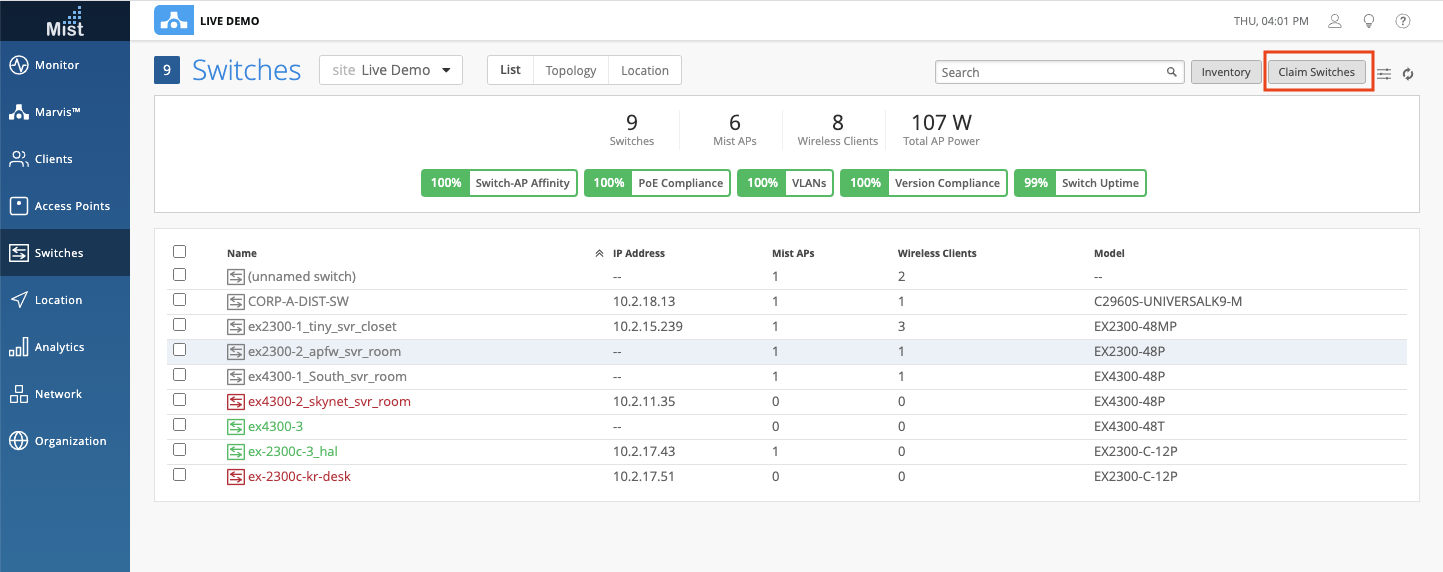Sort by the Name column arrow

[x=599, y=254]
